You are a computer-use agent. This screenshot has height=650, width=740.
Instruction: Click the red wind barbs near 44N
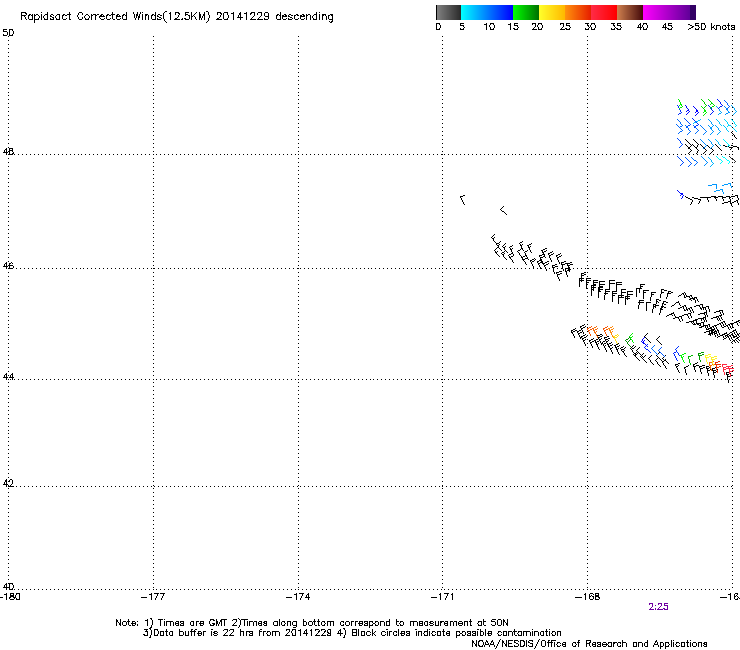pyautogui.click(x=727, y=370)
